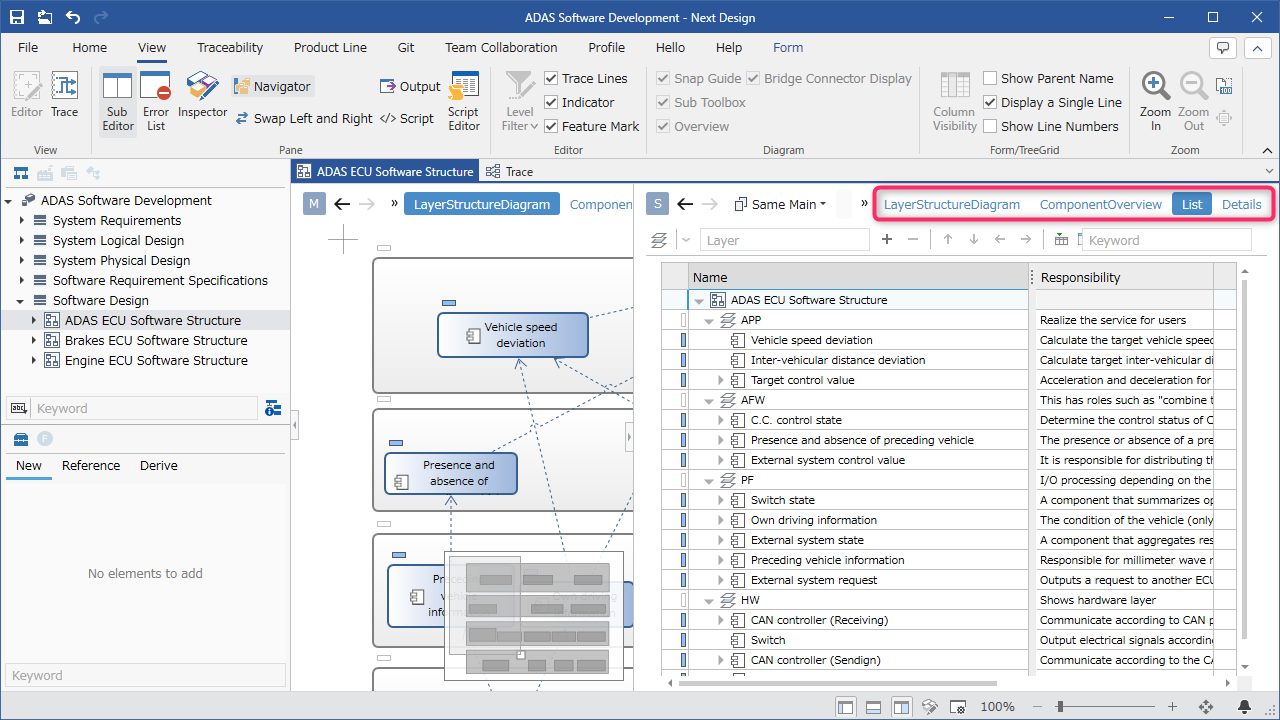Select the List view button

click(1192, 204)
